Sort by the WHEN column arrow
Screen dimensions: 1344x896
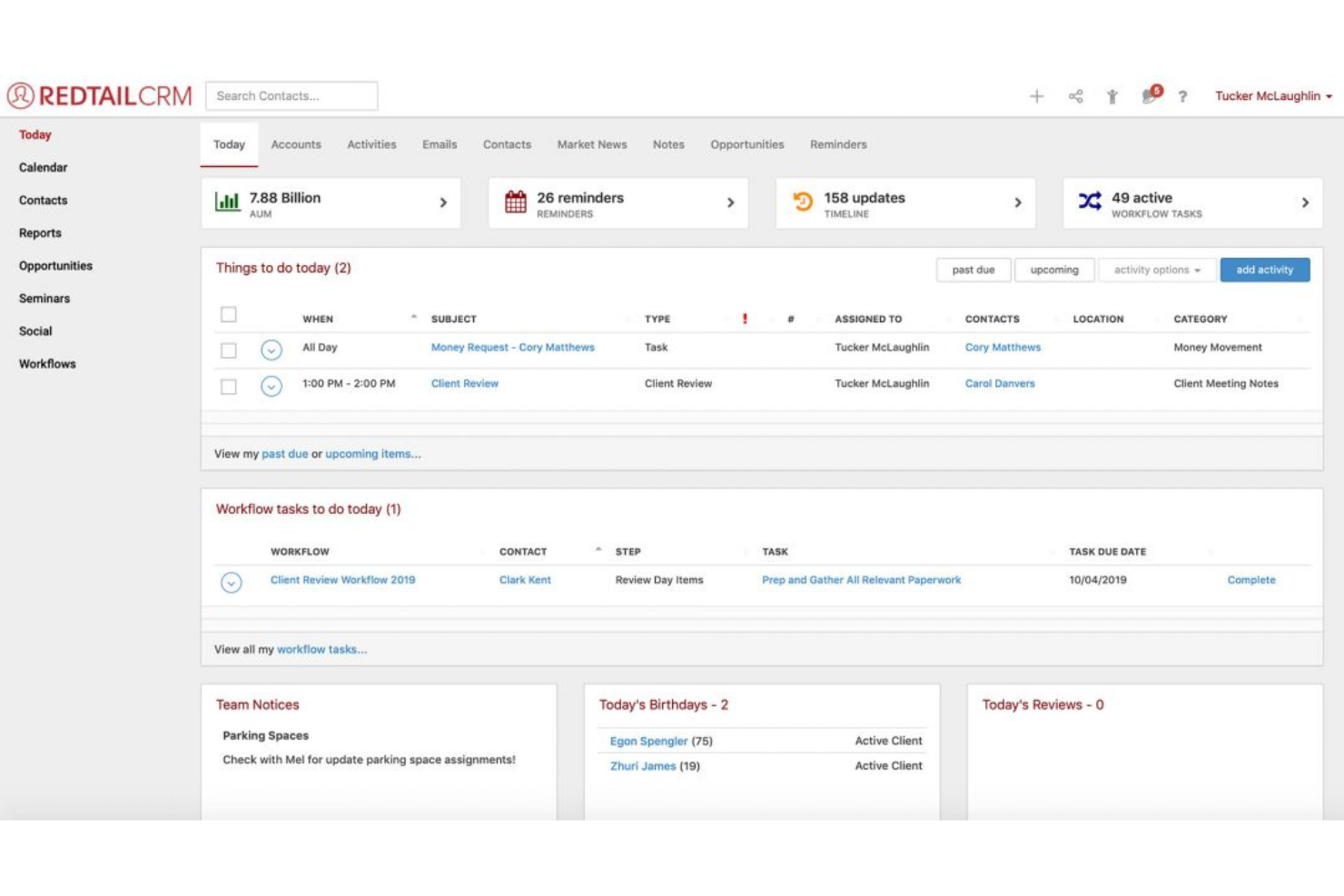point(413,318)
